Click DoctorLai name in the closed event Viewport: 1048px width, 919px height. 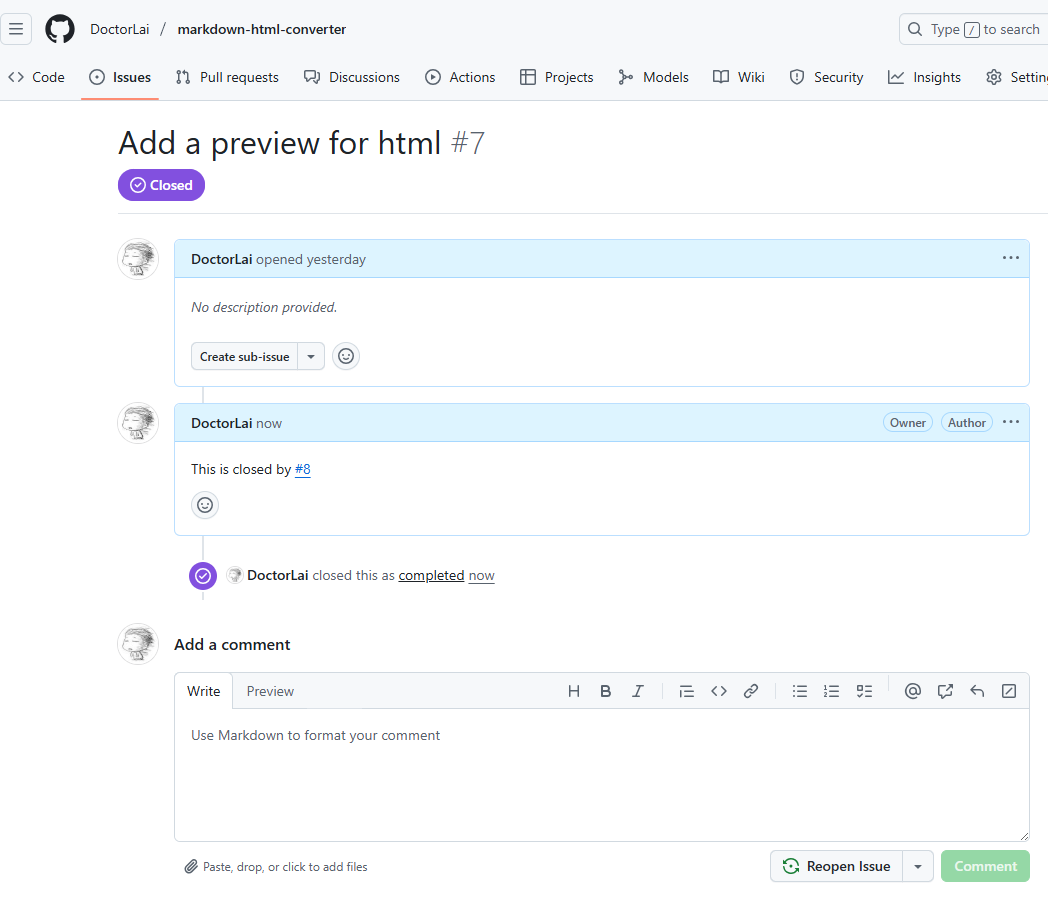(x=277, y=575)
